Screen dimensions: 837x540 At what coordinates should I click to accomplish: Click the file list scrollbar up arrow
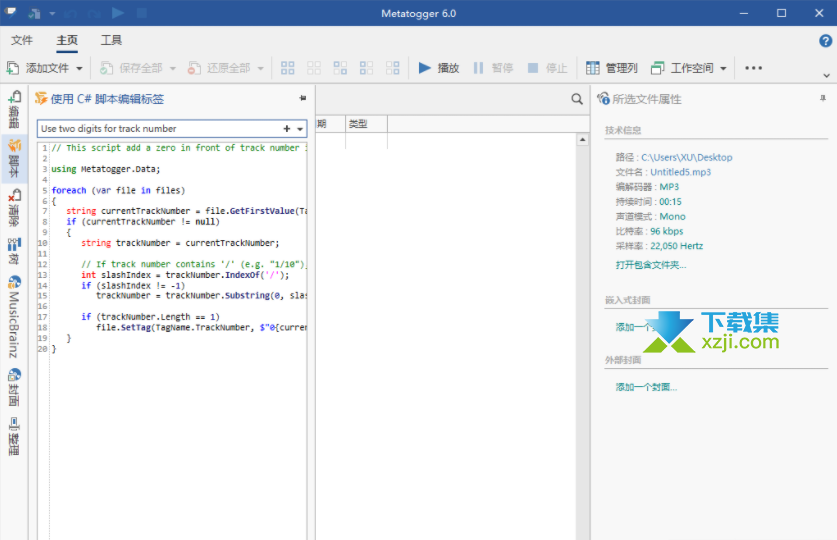[x=582, y=140]
